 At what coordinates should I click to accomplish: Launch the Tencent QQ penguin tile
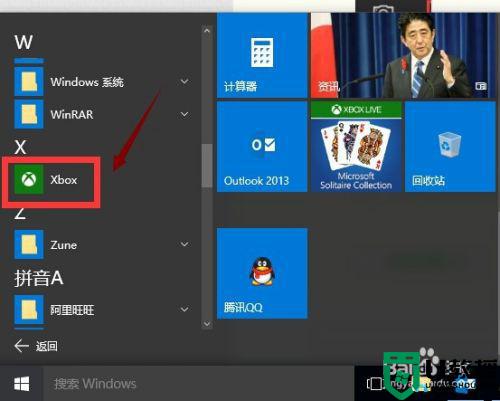point(262,273)
